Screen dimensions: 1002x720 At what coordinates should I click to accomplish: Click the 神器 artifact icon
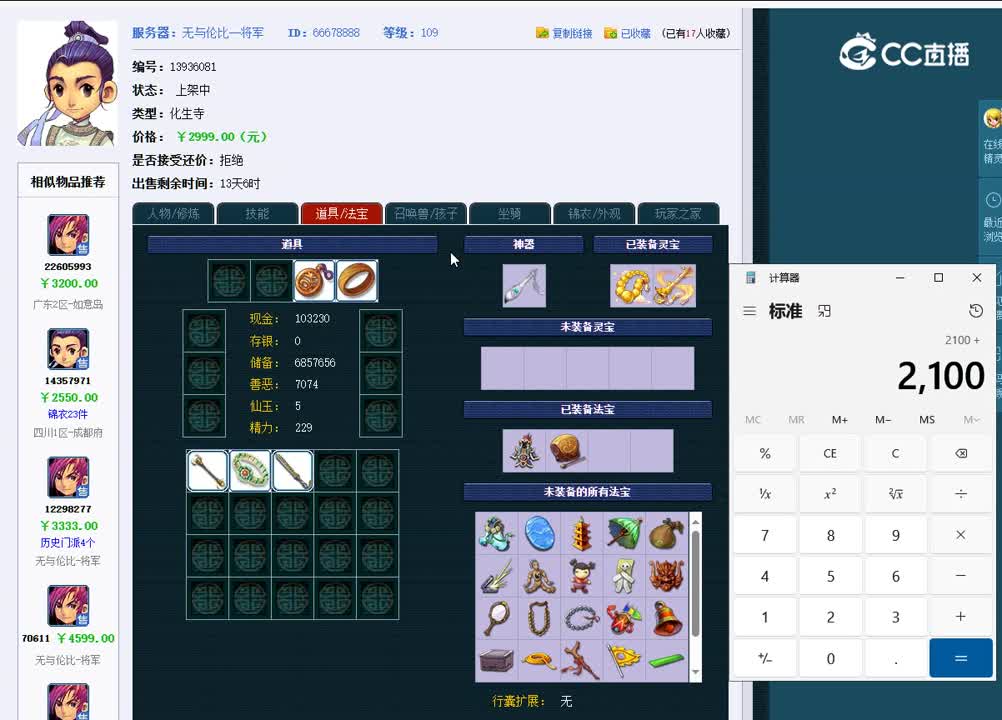click(524, 286)
